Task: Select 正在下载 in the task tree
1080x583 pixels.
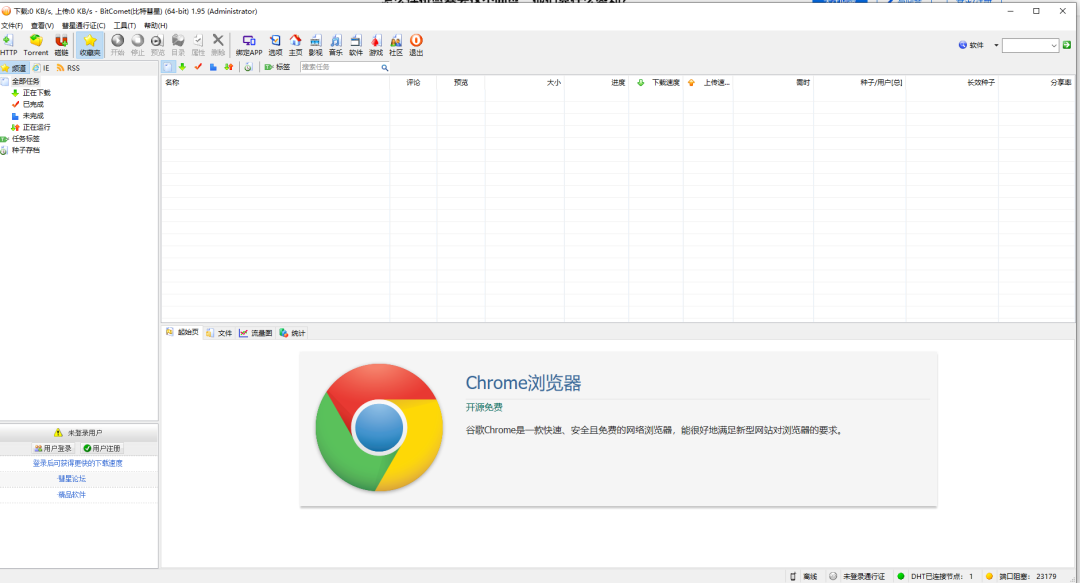Action: (x=37, y=93)
